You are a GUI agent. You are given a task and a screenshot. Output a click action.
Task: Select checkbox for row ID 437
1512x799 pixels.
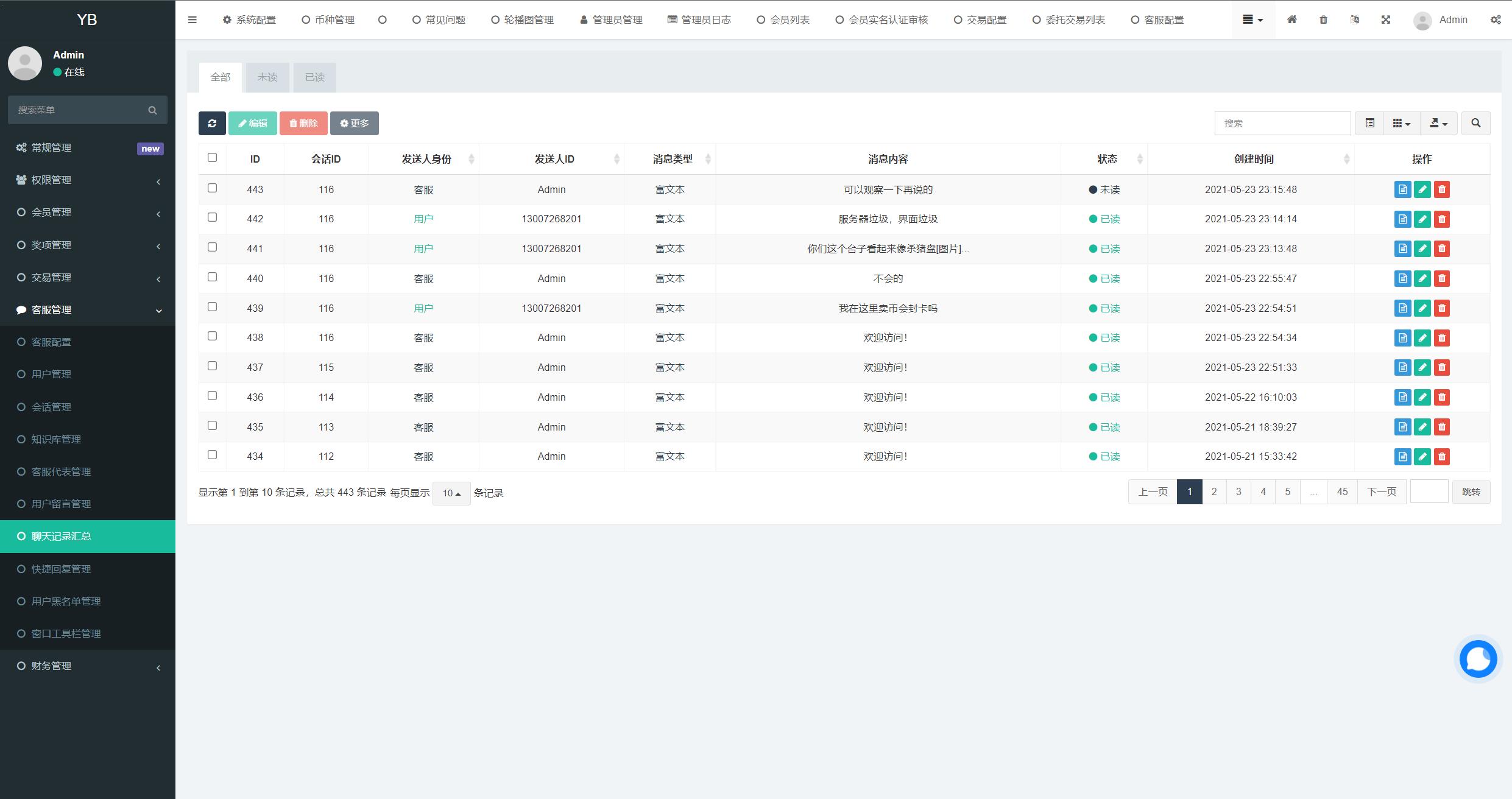[x=212, y=366]
